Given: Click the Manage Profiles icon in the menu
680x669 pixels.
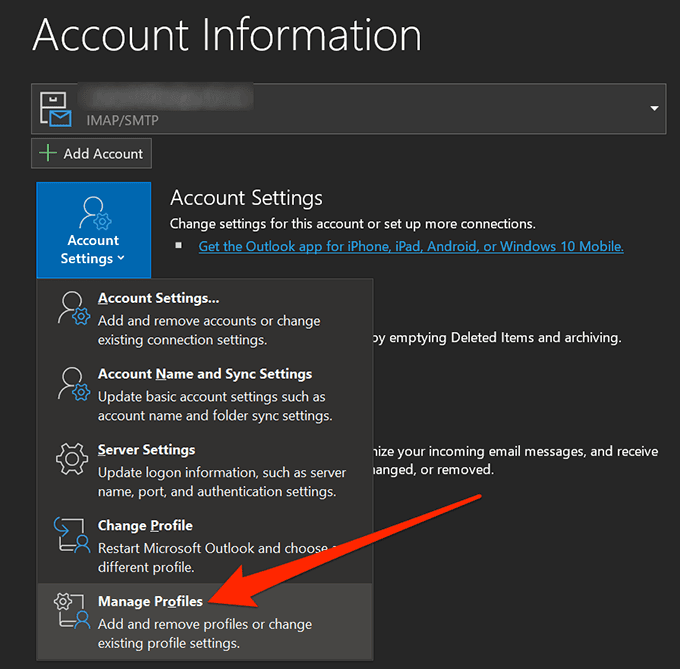Looking at the screenshot, I should [x=69, y=612].
